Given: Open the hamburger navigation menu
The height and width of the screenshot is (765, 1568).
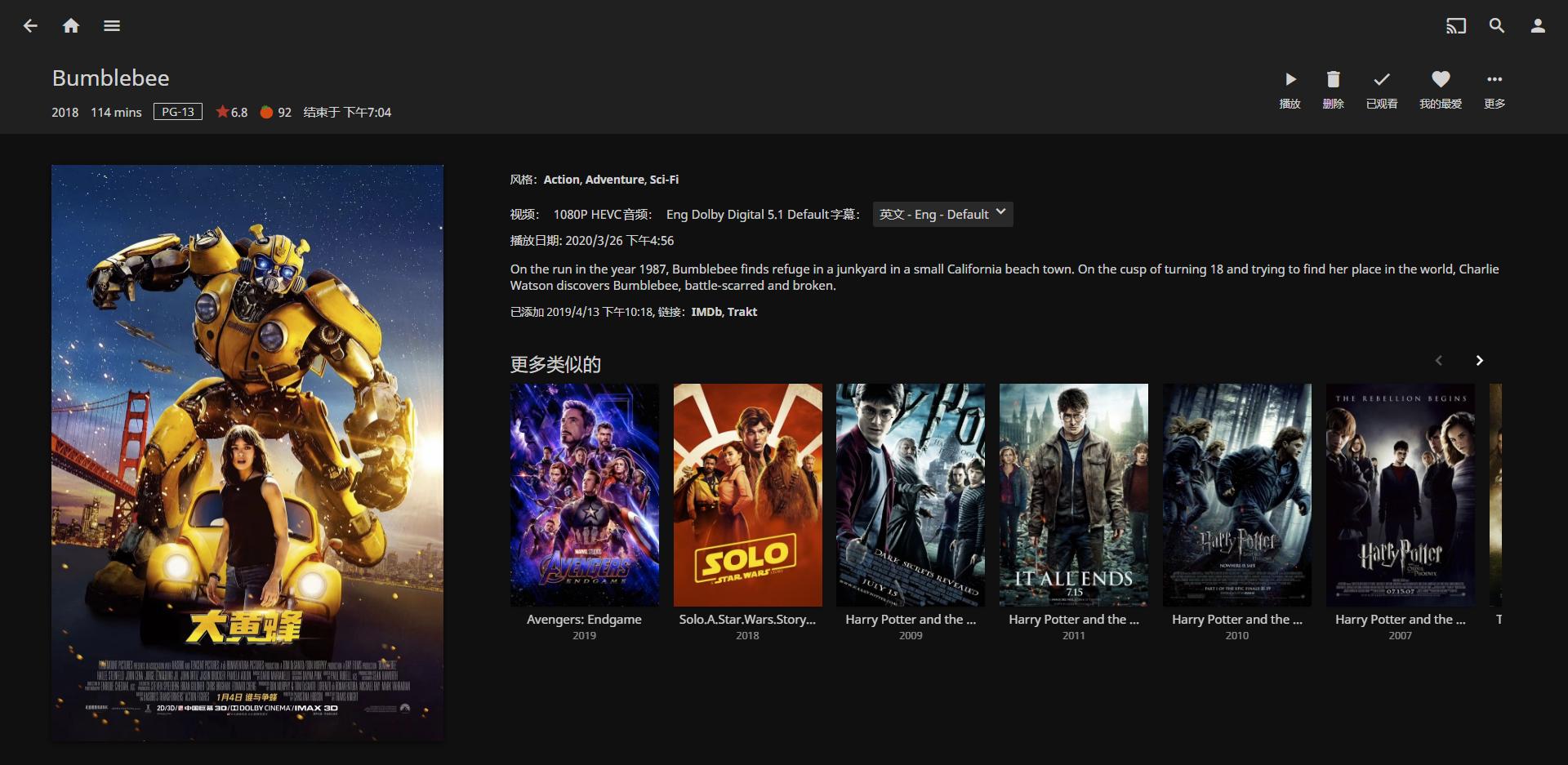Looking at the screenshot, I should coord(112,26).
